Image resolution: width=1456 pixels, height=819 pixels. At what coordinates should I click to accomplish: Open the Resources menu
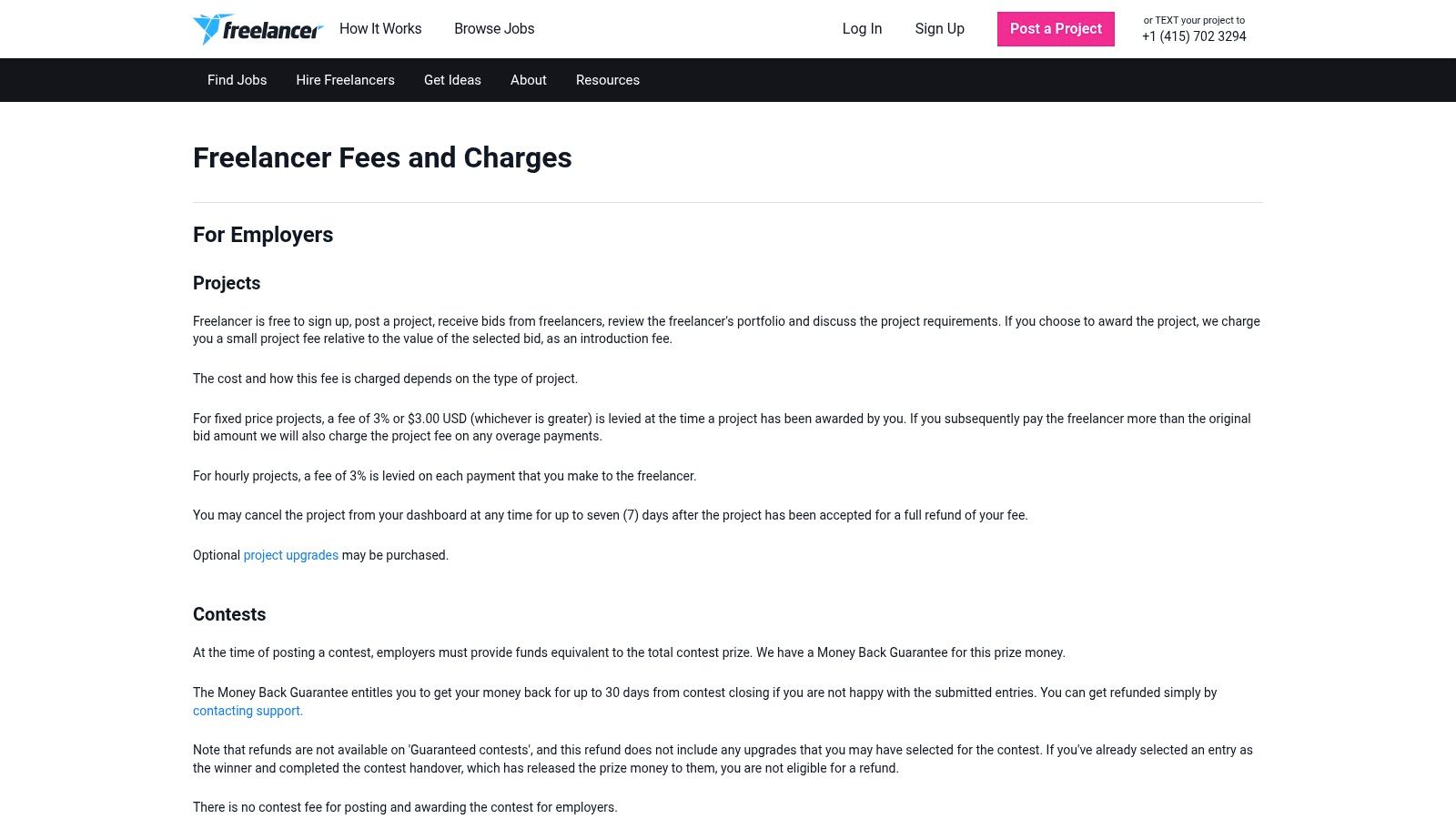tap(607, 80)
